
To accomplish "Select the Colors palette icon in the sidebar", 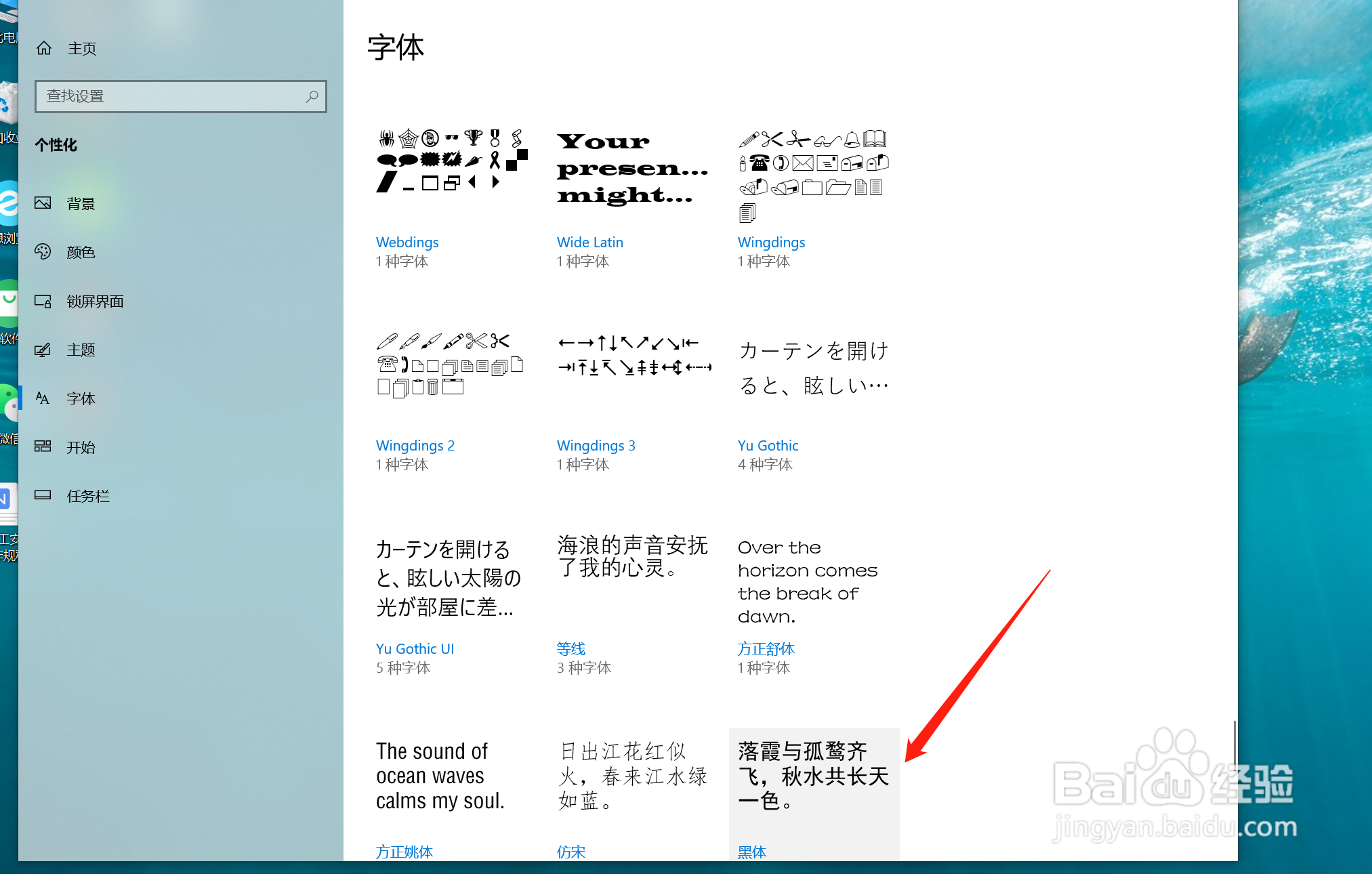I will [x=43, y=252].
